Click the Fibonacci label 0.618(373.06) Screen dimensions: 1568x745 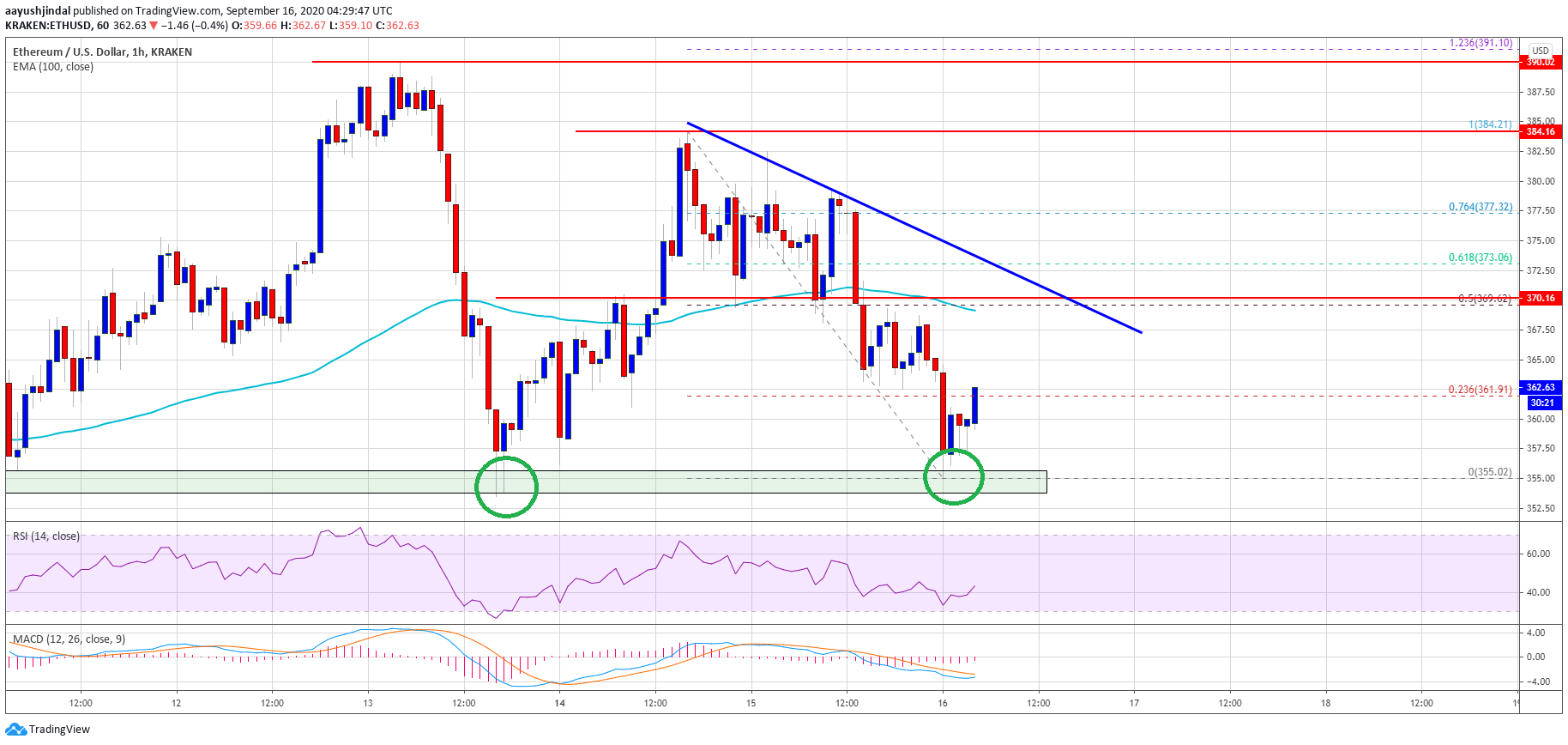coord(1481,257)
